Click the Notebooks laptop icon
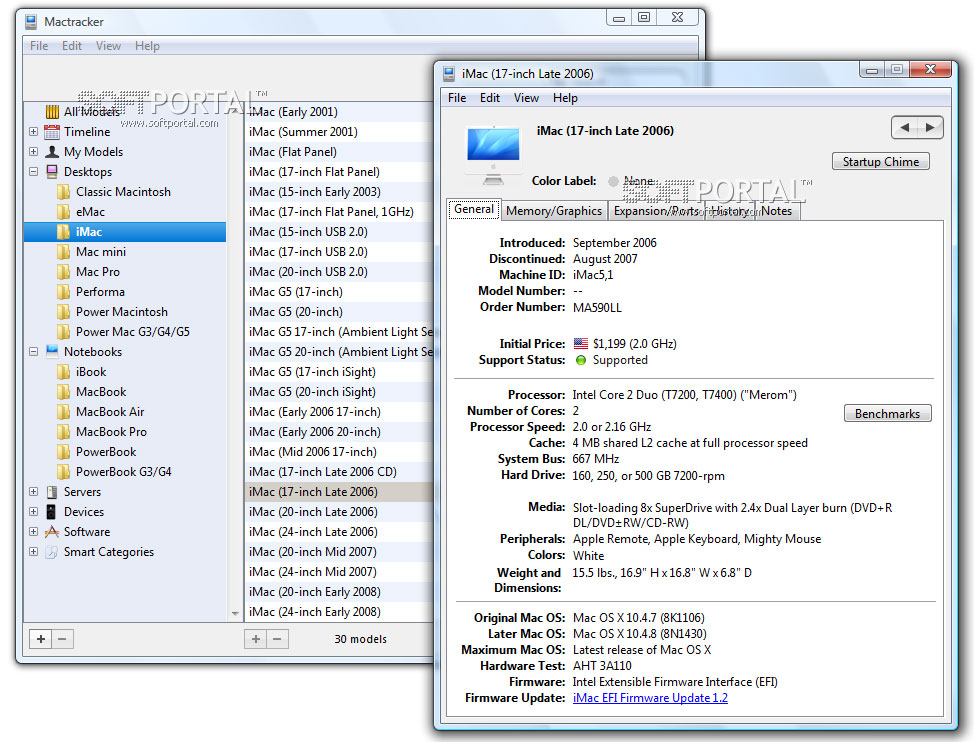Image resolution: width=974 pixels, height=742 pixels. click(x=52, y=351)
